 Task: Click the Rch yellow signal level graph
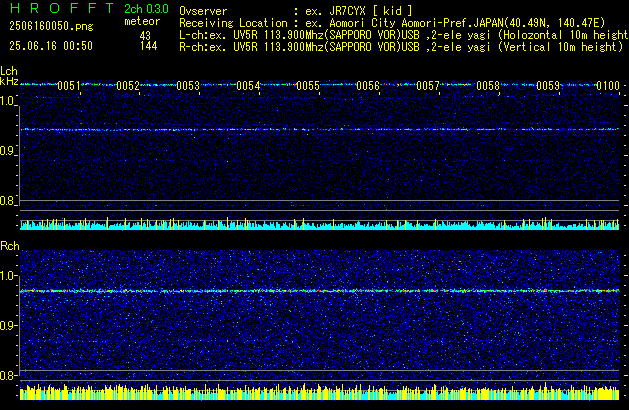[x=320, y=392]
